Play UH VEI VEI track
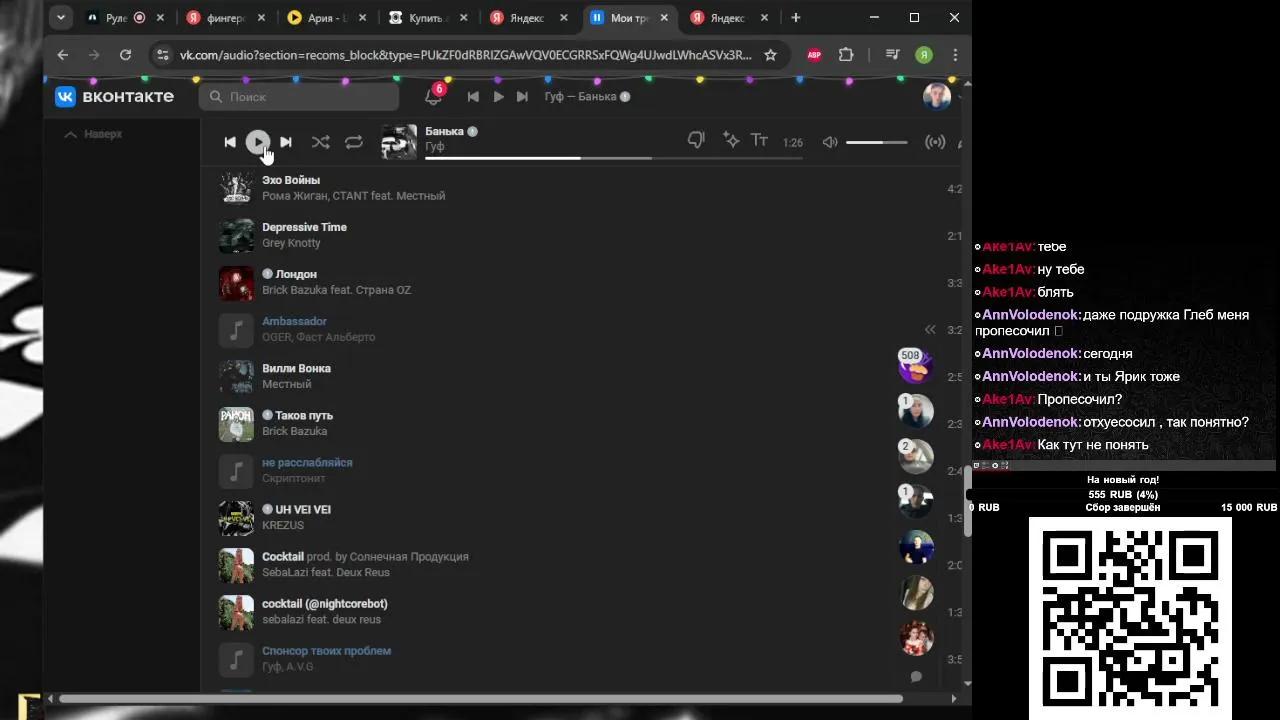The image size is (1280, 720). (303, 509)
